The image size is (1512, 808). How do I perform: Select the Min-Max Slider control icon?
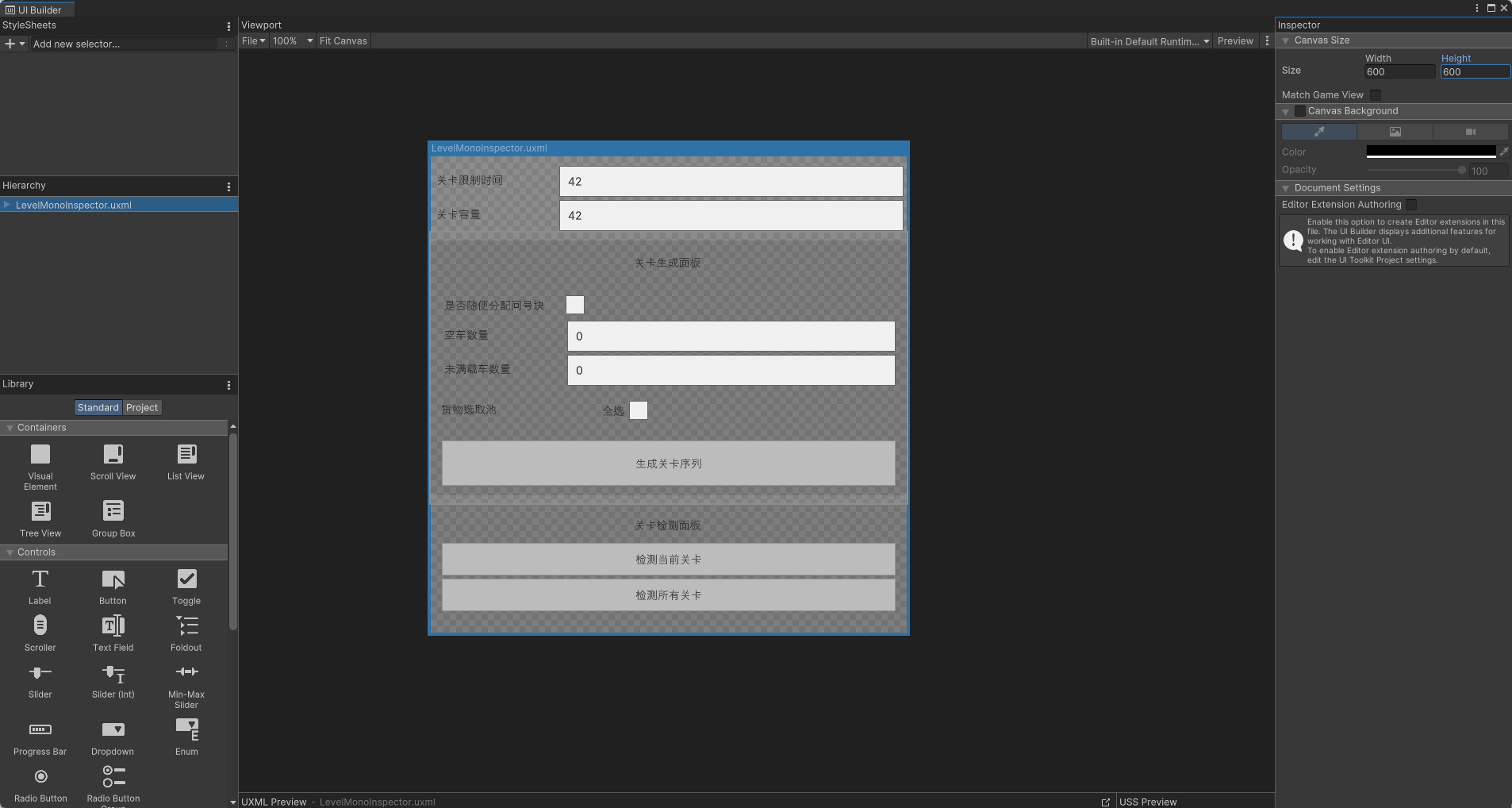(186, 672)
